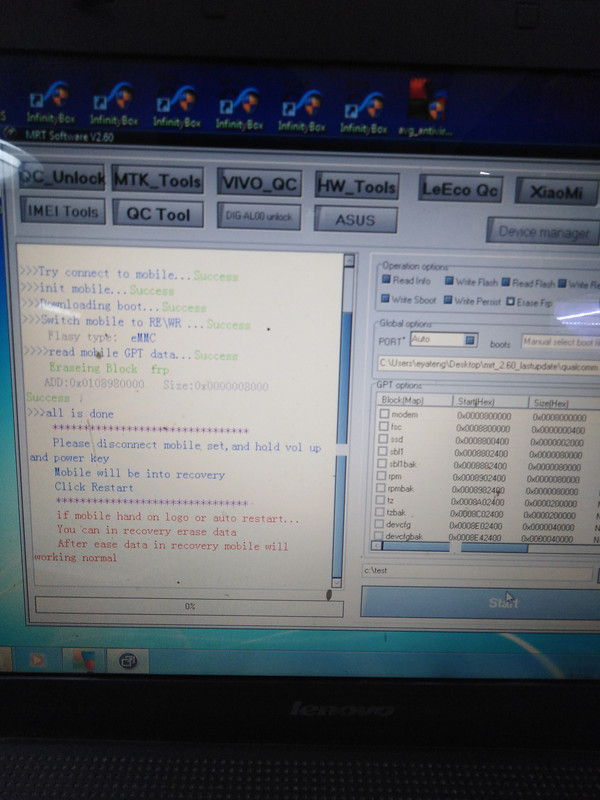Viewport: 600px width, 800px height.
Task: Toggle the Read Flash checkbox
Action: point(506,282)
